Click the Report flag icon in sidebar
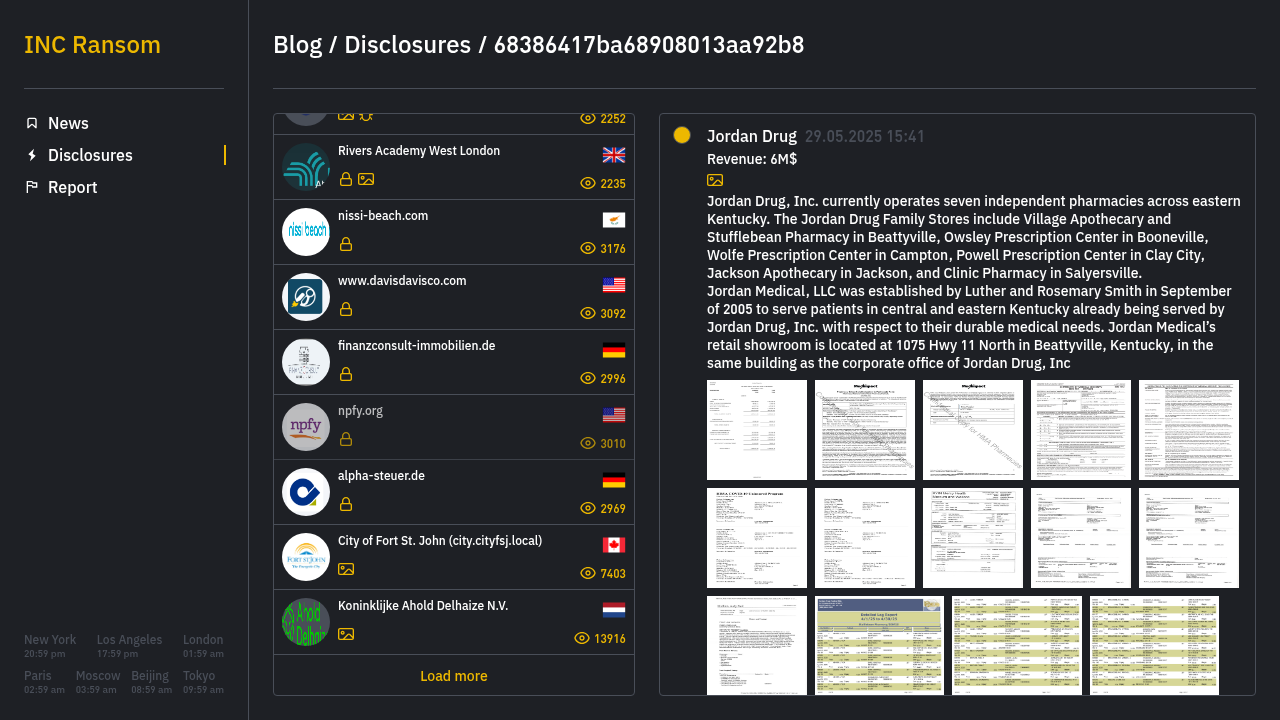 pos(32,187)
